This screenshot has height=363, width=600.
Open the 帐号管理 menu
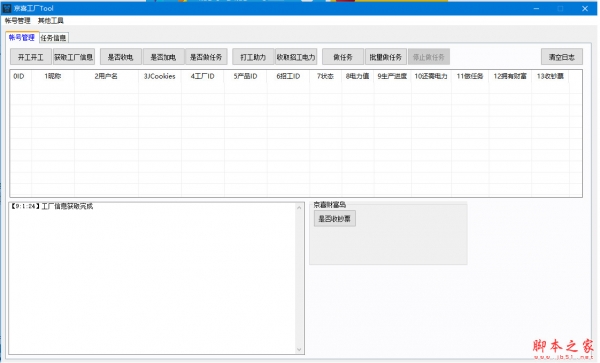[x=18, y=21]
